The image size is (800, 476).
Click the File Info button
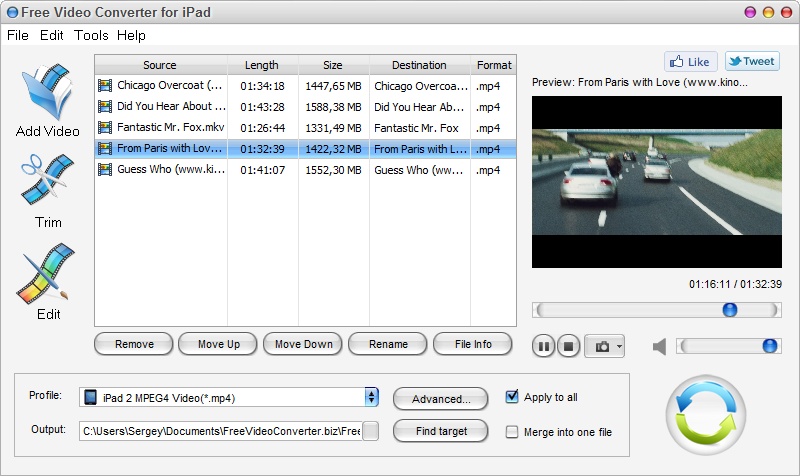pyautogui.click(x=472, y=344)
